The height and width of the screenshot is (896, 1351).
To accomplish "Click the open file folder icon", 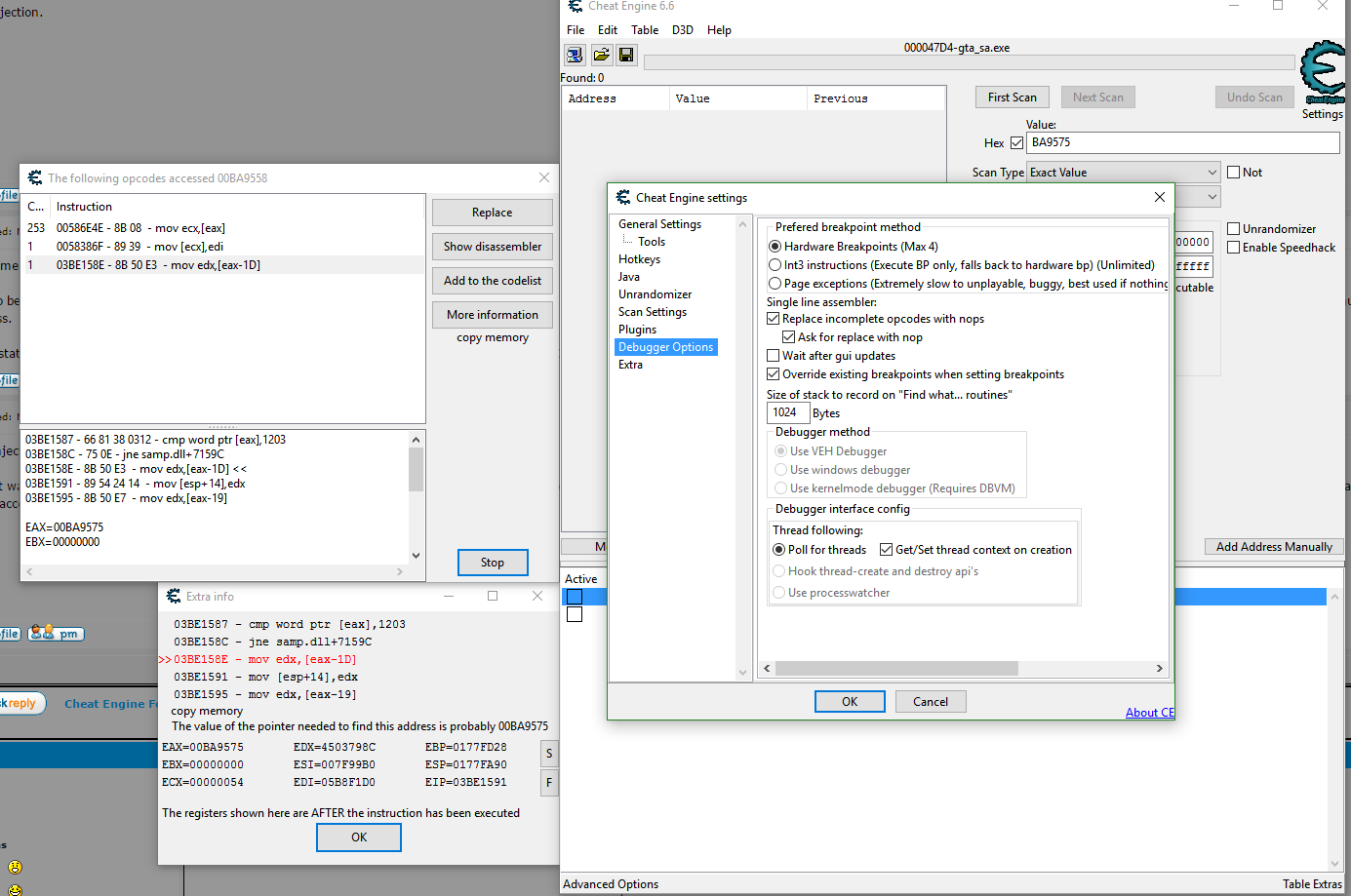I will coord(601,55).
